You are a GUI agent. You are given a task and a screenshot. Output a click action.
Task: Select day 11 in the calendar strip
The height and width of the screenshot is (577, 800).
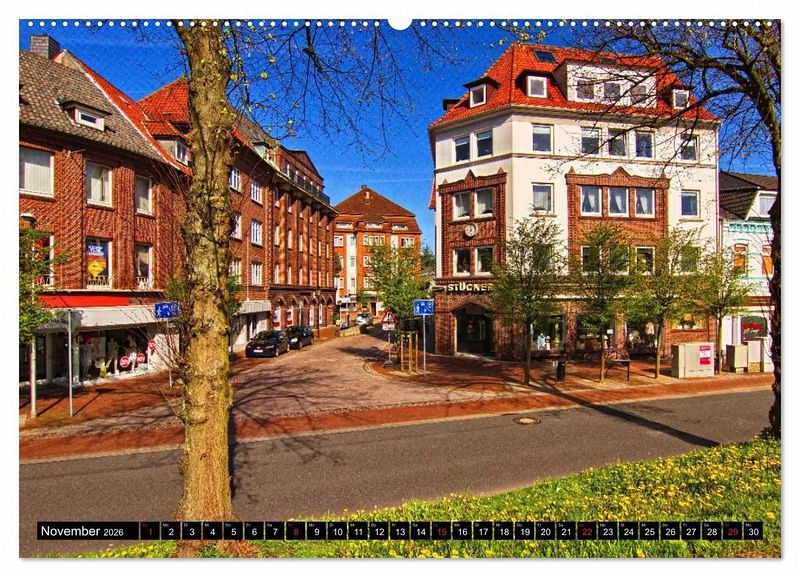coord(358,531)
